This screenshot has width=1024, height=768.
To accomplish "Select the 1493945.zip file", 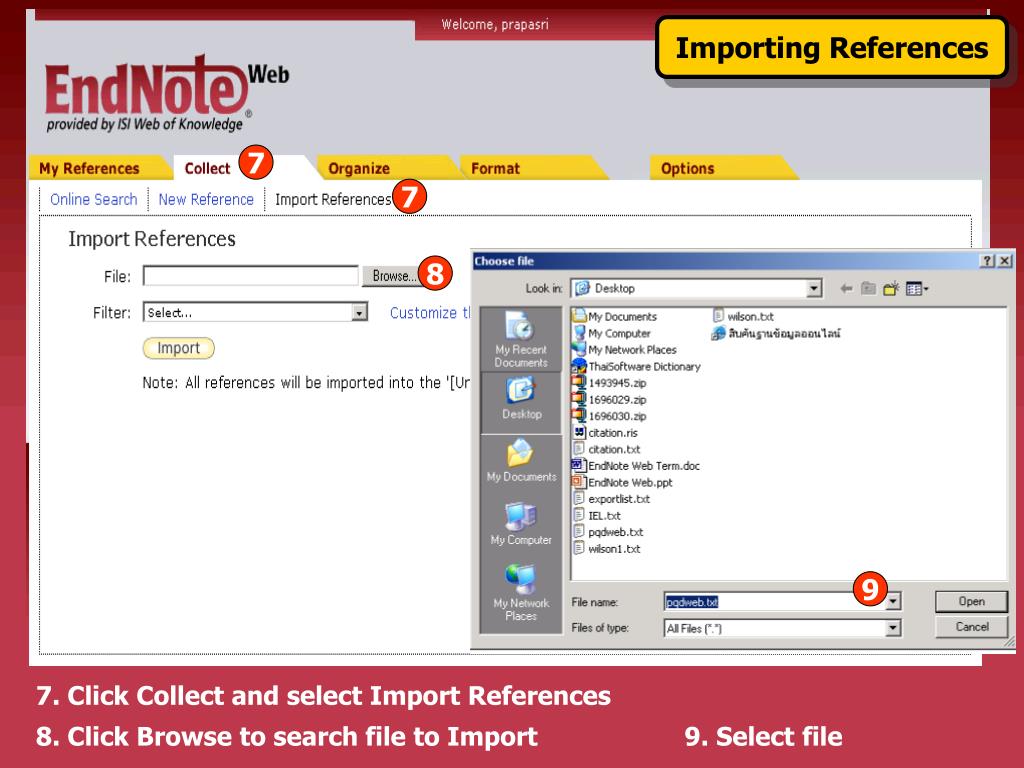I will click(609, 383).
